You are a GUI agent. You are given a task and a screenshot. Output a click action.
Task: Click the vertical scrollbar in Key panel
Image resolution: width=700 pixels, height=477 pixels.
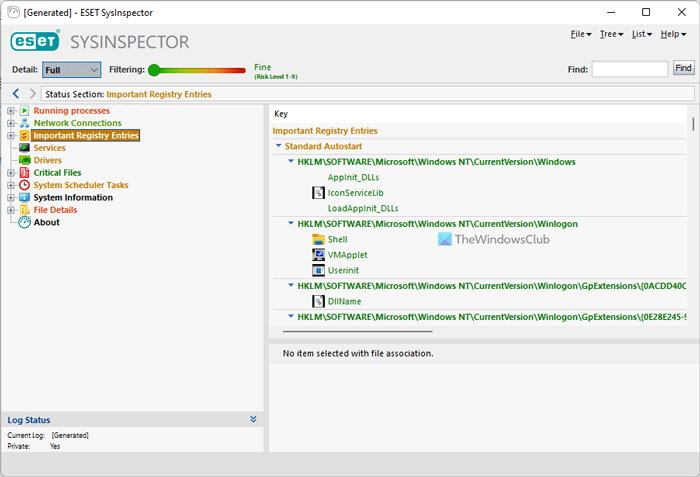(x=693, y=124)
